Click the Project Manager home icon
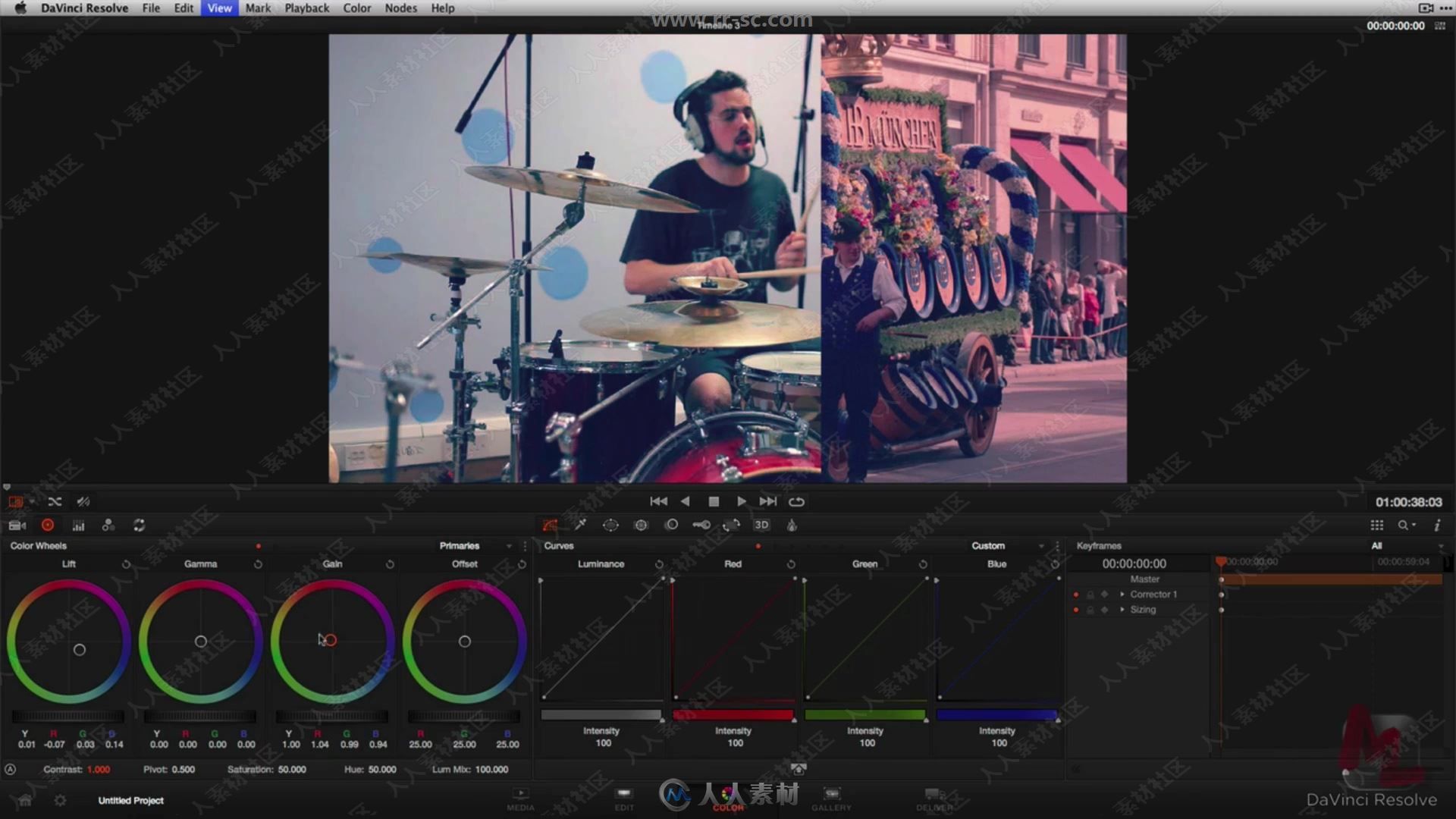Viewport: 1456px width, 819px height. pyautogui.click(x=25, y=800)
